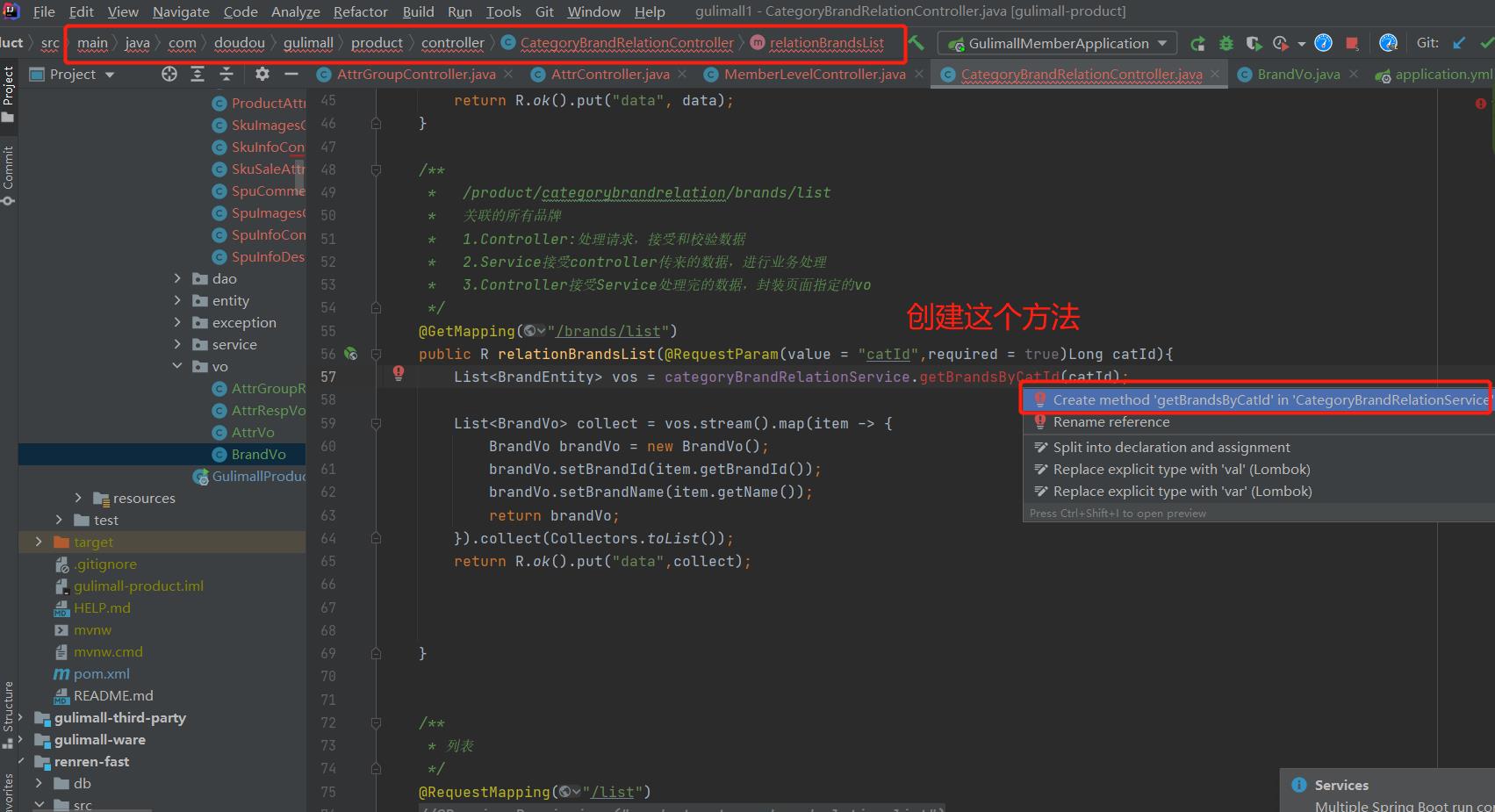Choose Rename reference quick fix
Viewport: 1495px width, 812px height.
[x=1259, y=422]
